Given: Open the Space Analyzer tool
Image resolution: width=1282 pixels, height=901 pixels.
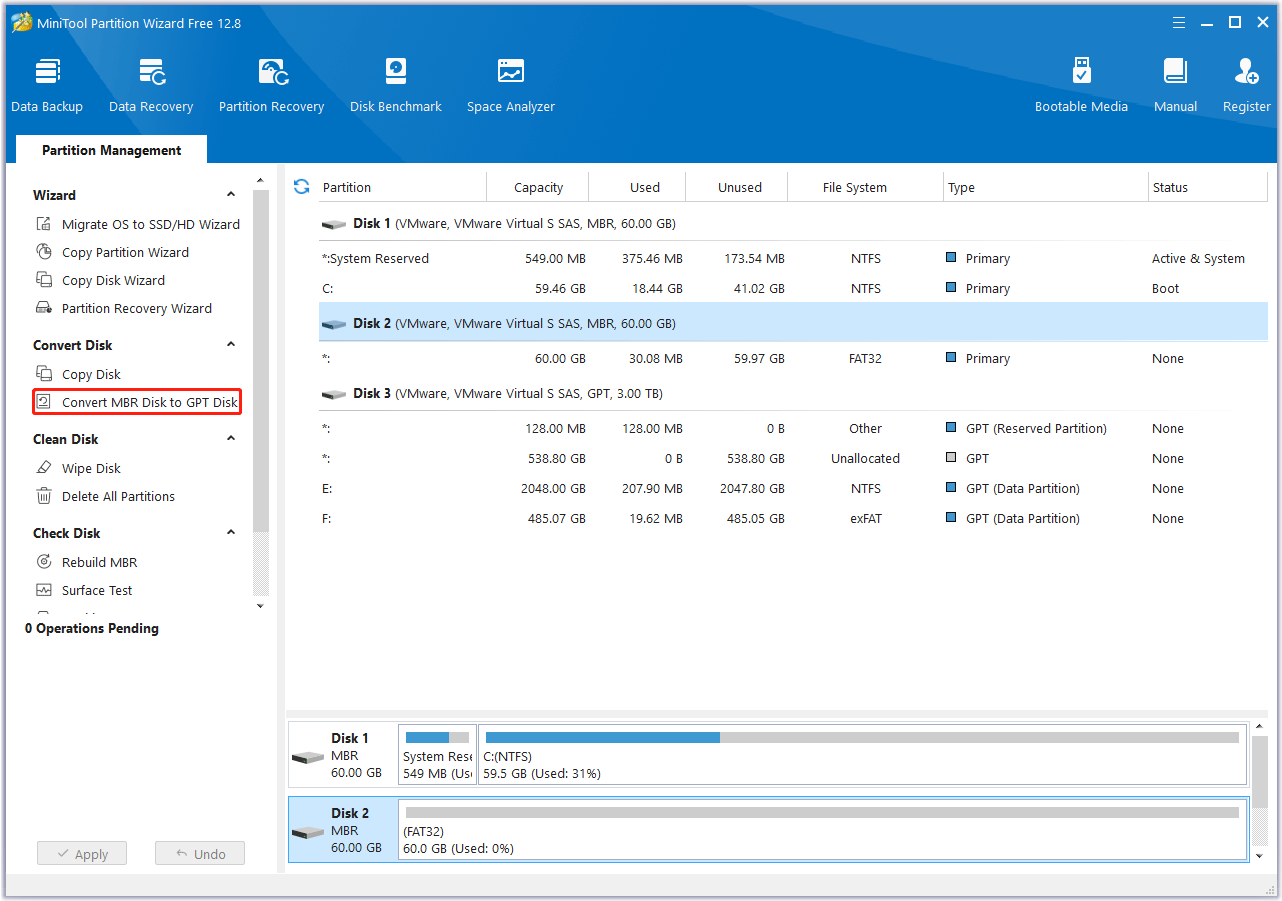Looking at the screenshot, I should pos(511,86).
